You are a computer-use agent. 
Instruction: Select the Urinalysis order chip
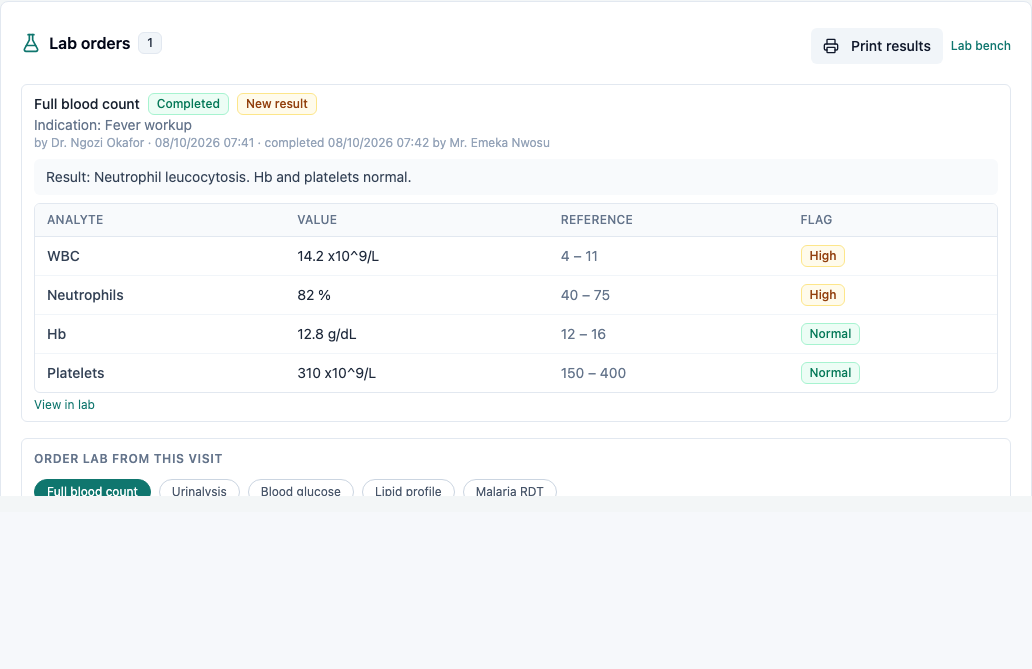coord(199,489)
